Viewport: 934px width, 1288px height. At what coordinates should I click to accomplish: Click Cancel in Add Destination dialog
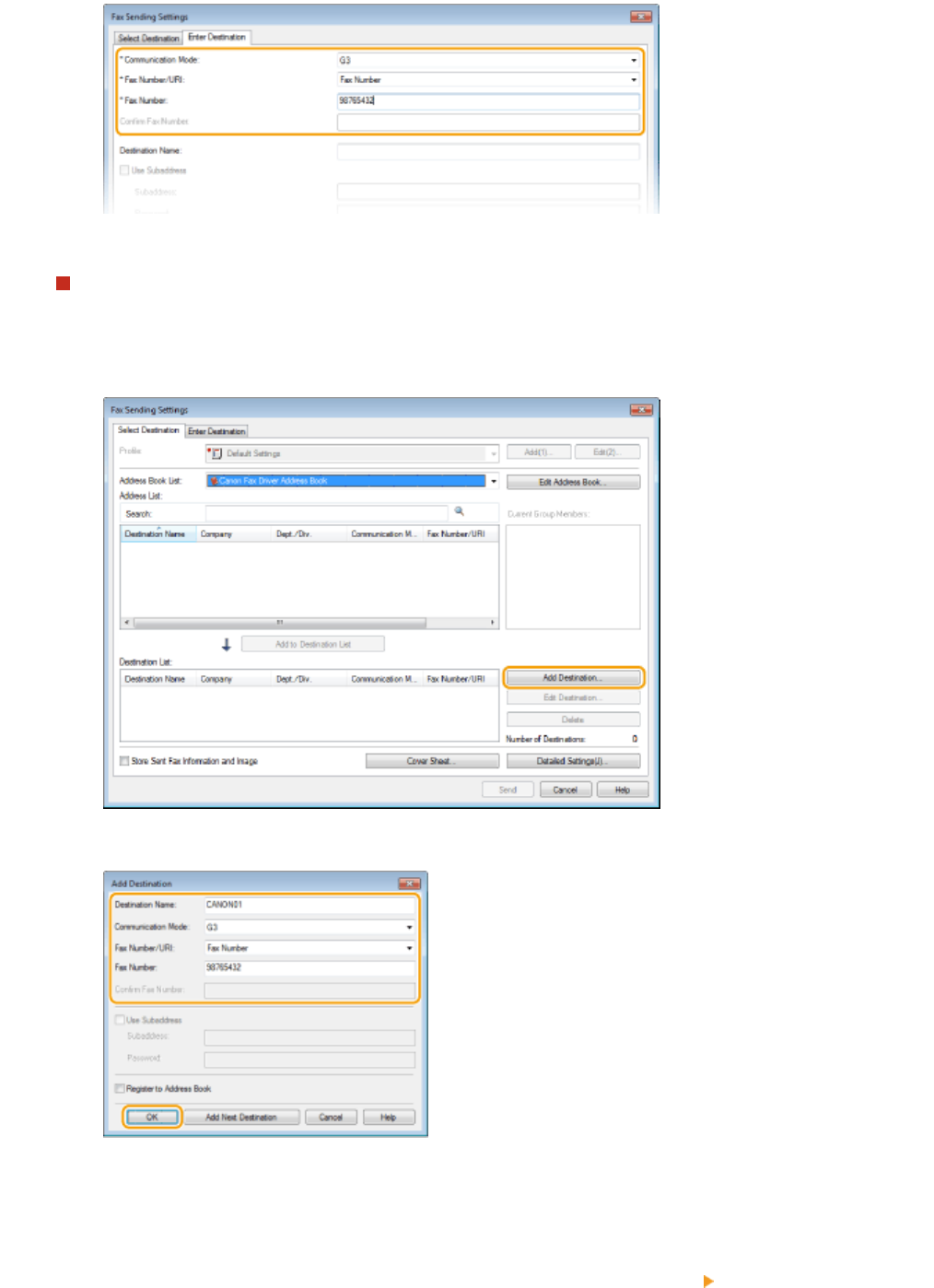331,1117
